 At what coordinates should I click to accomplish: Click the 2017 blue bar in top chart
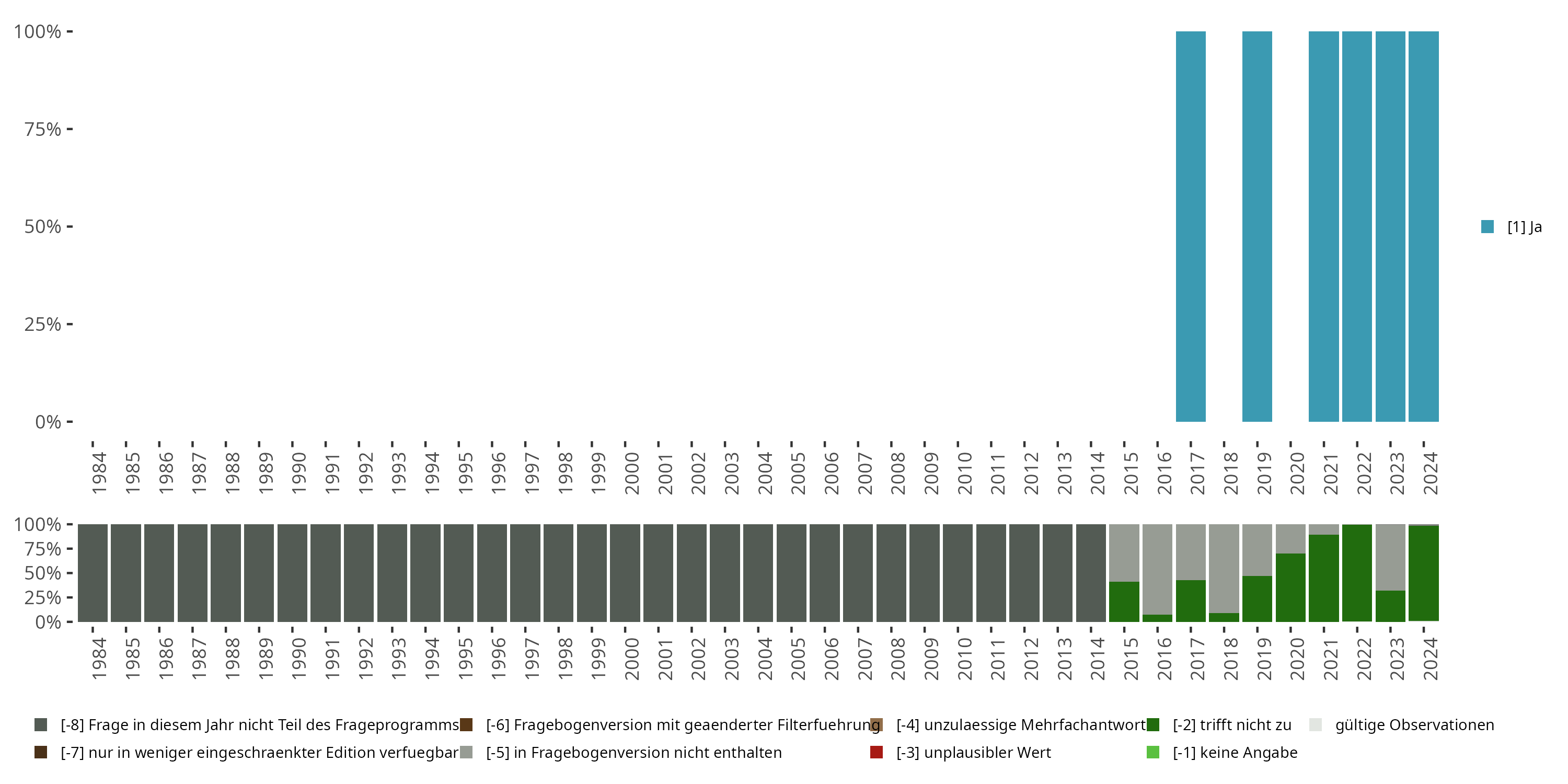1191,226
